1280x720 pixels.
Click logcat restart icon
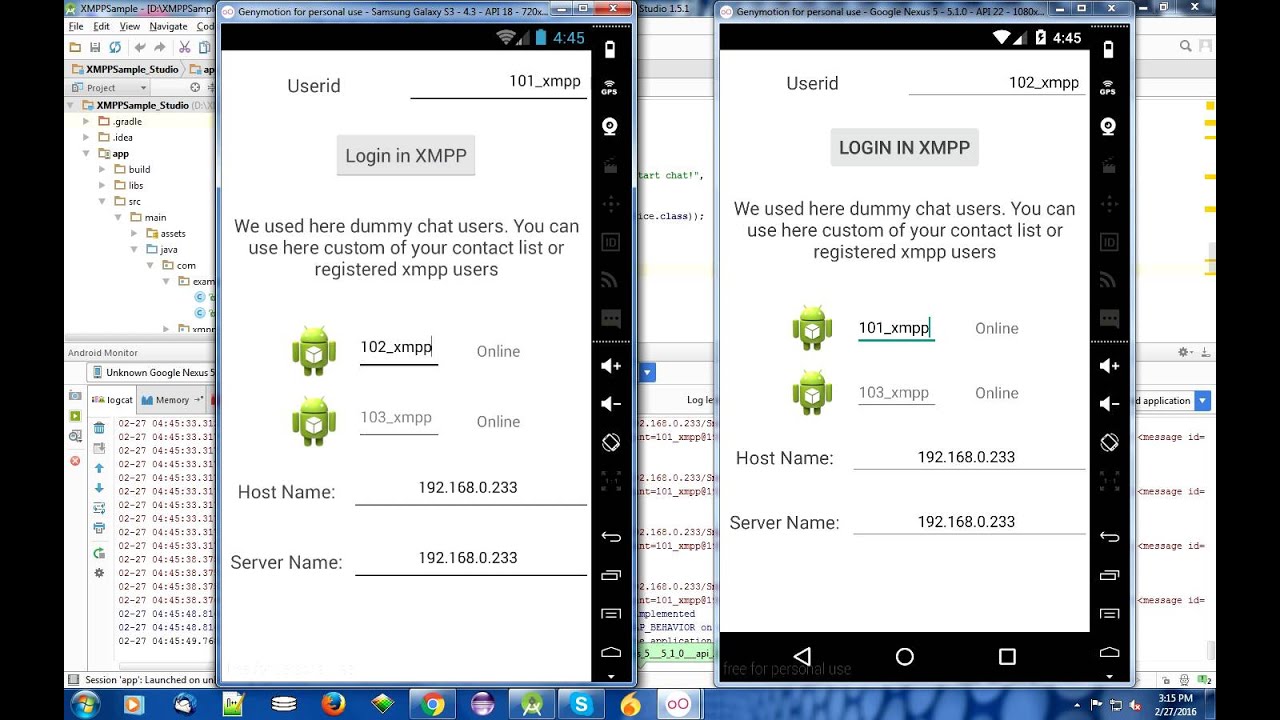tap(99, 553)
